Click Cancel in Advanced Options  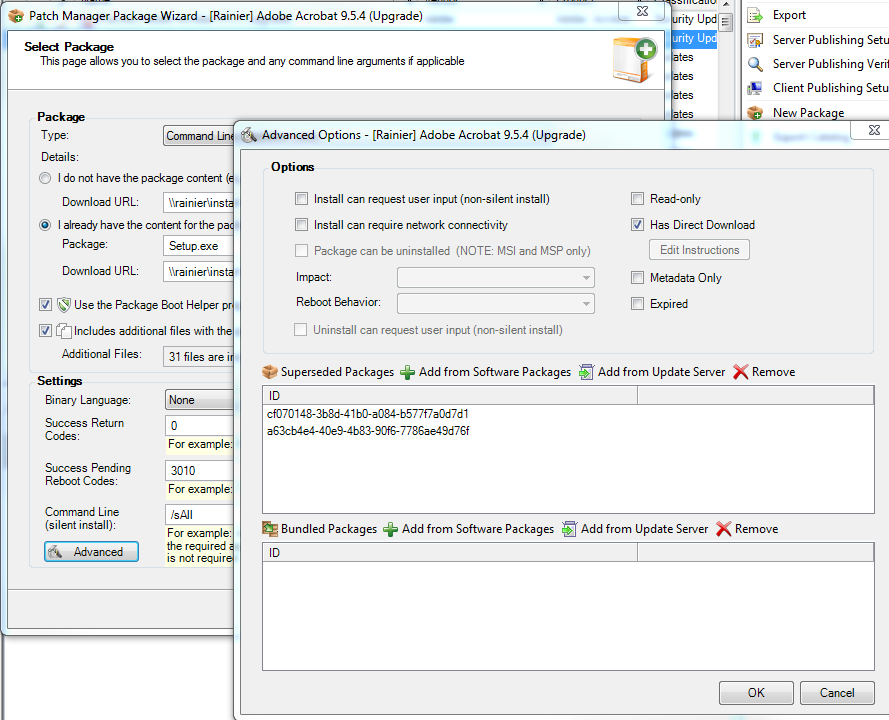click(x=837, y=693)
